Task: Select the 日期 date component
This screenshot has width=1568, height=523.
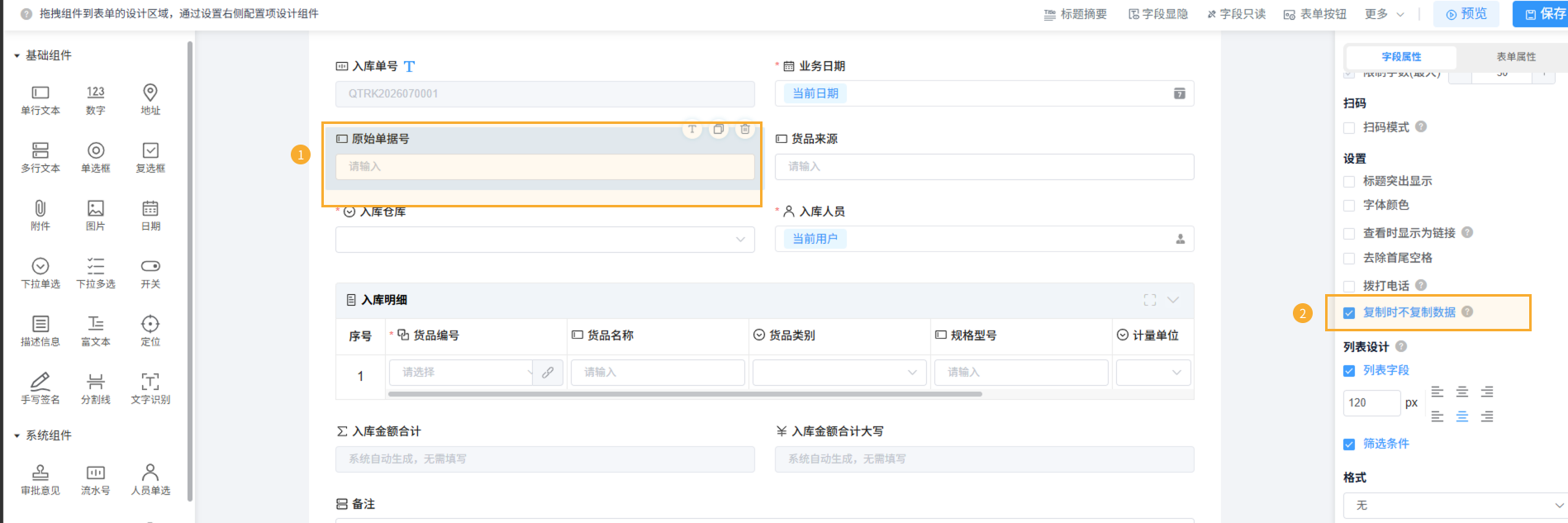Action: pyautogui.click(x=150, y=215)
